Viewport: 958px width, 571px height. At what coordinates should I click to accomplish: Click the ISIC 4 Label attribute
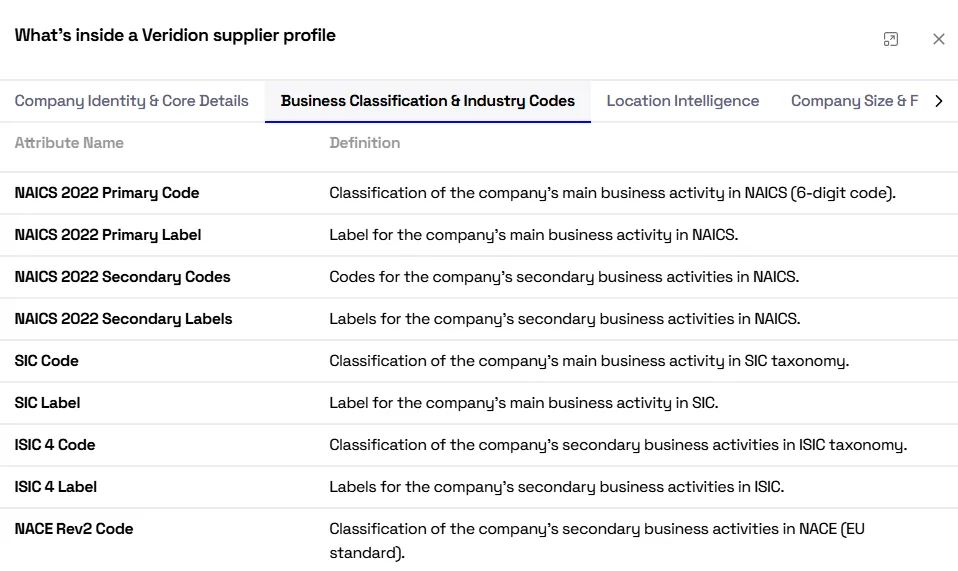point(56,487)
